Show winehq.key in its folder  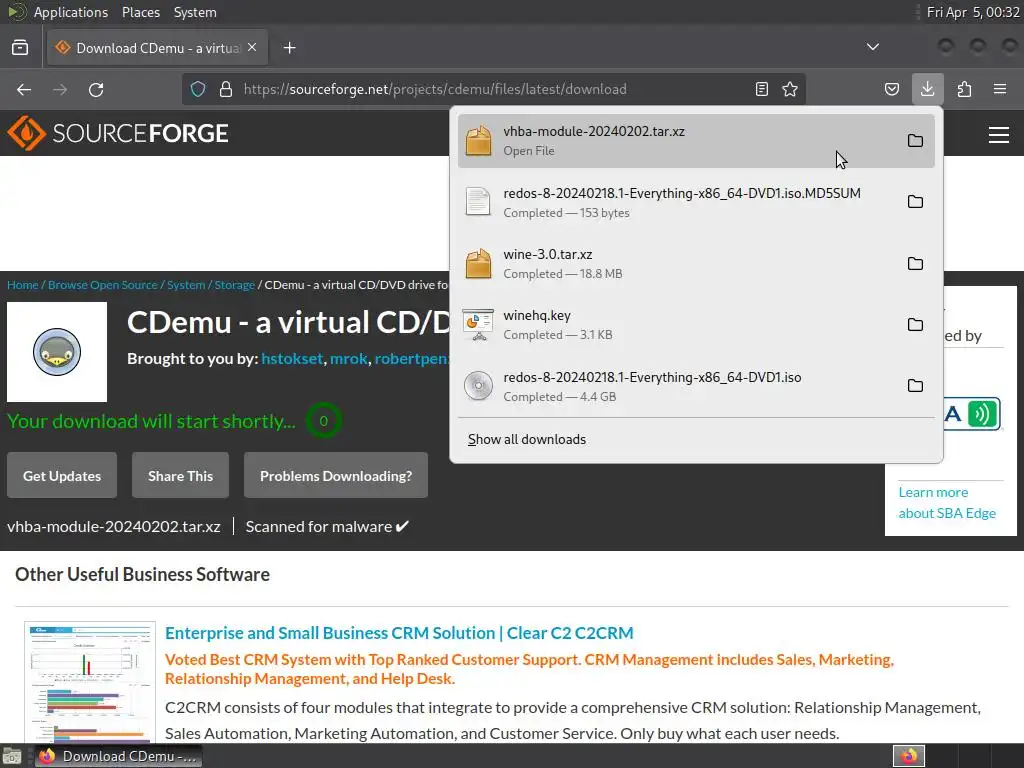coord(916,325)
